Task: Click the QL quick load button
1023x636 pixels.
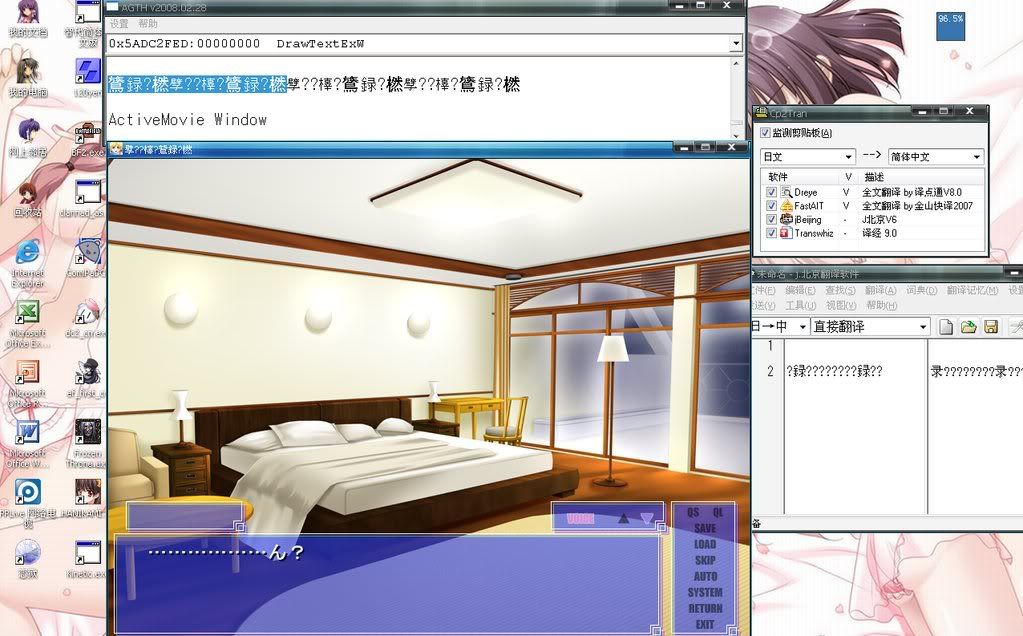Action: (718, 513)
